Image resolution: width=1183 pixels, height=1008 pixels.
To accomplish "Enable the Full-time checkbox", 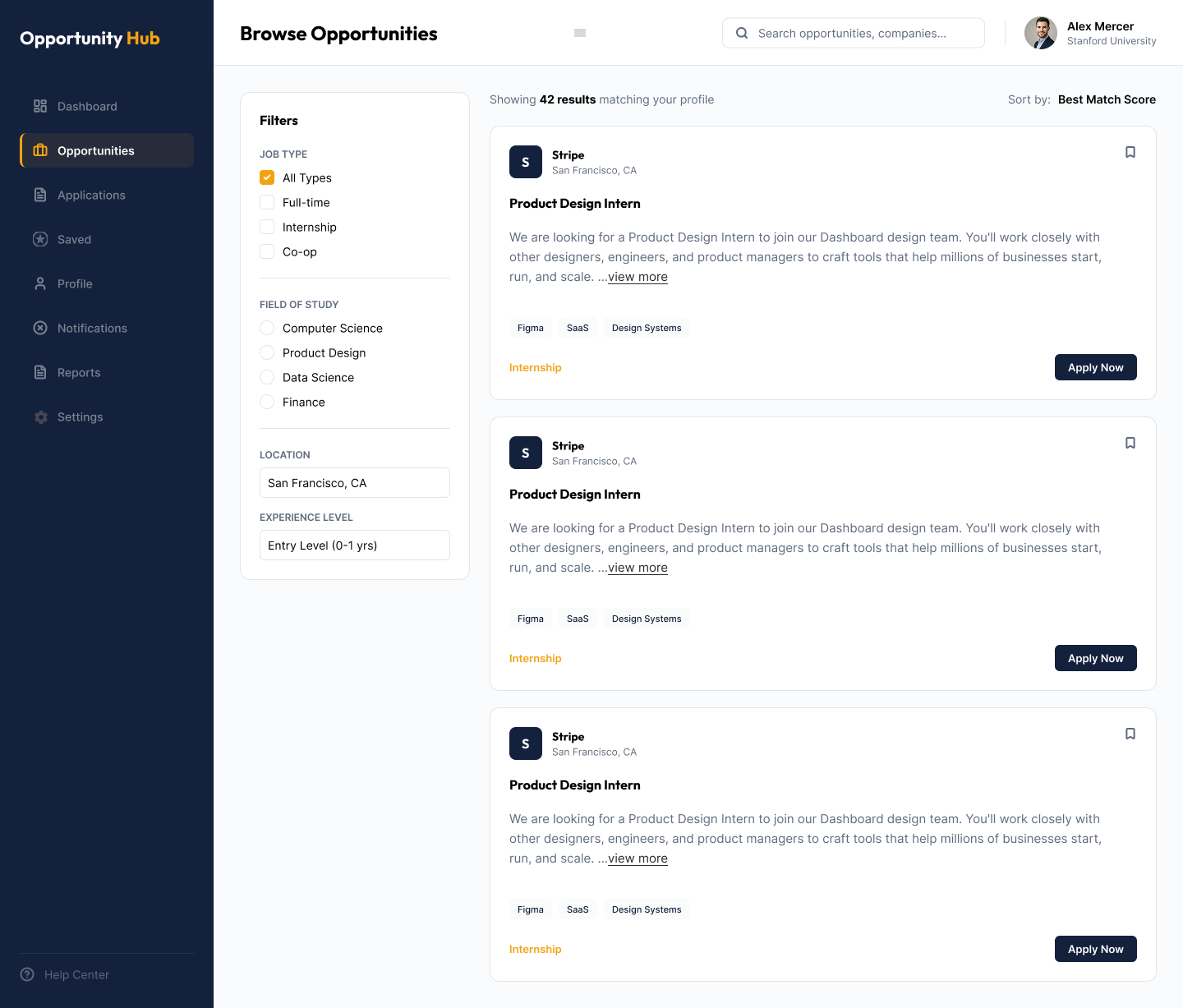I will pyautogui.click(x=267, y=202).
